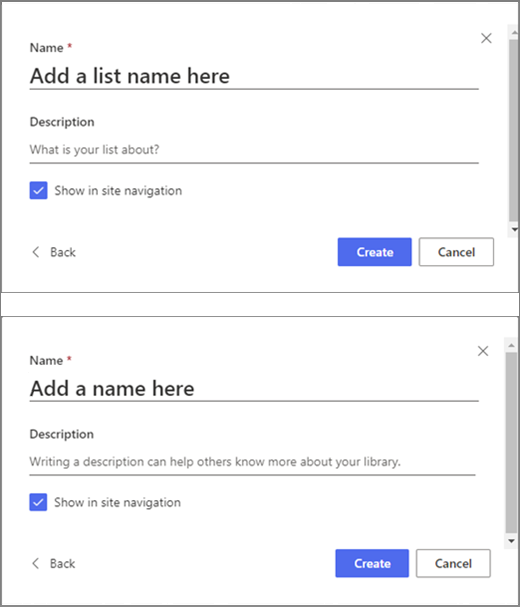This screenshot has width=520, height=607.
Task: Click the 'Add a list name here' name field
Action: 254,76
